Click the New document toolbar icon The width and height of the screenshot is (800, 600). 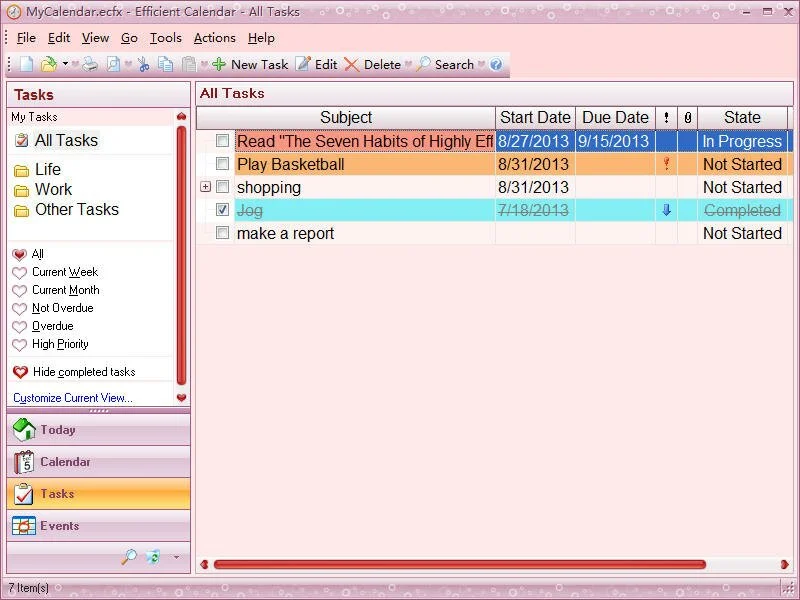27,65
